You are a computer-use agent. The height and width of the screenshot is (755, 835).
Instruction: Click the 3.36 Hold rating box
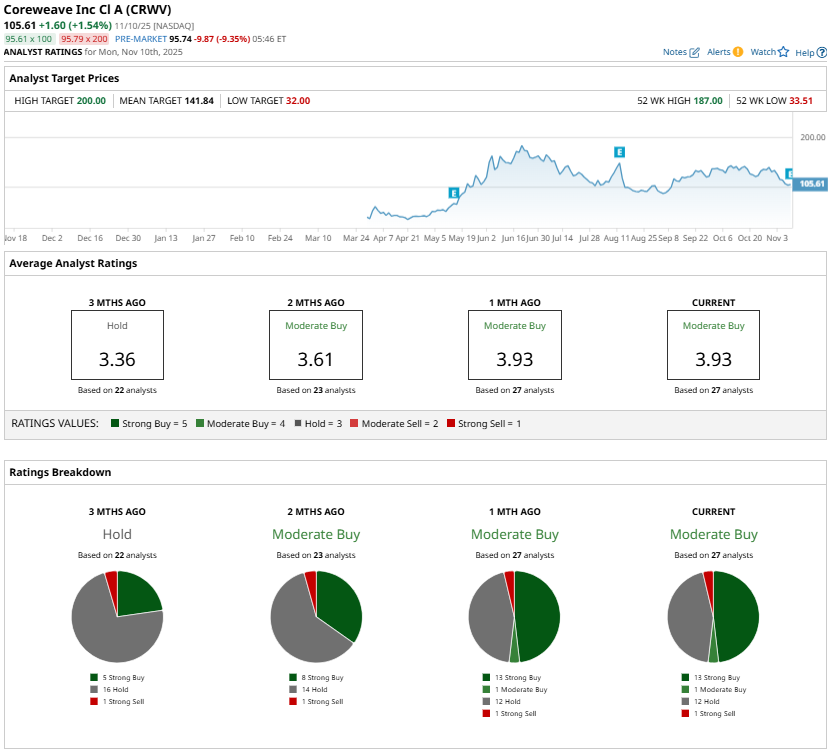[117, 345]
